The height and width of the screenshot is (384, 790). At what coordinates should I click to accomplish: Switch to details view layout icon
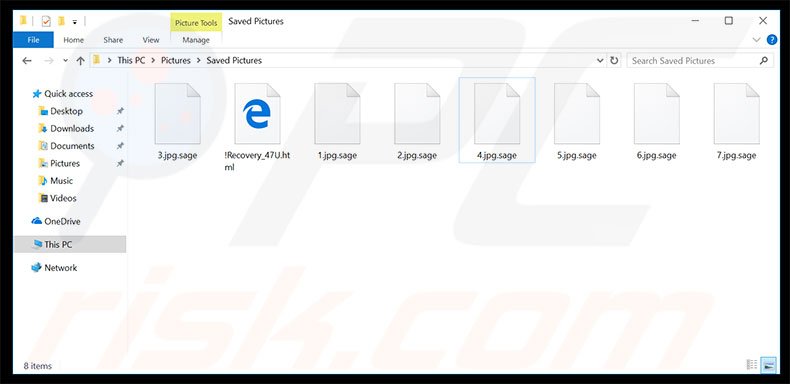[752, 365]
